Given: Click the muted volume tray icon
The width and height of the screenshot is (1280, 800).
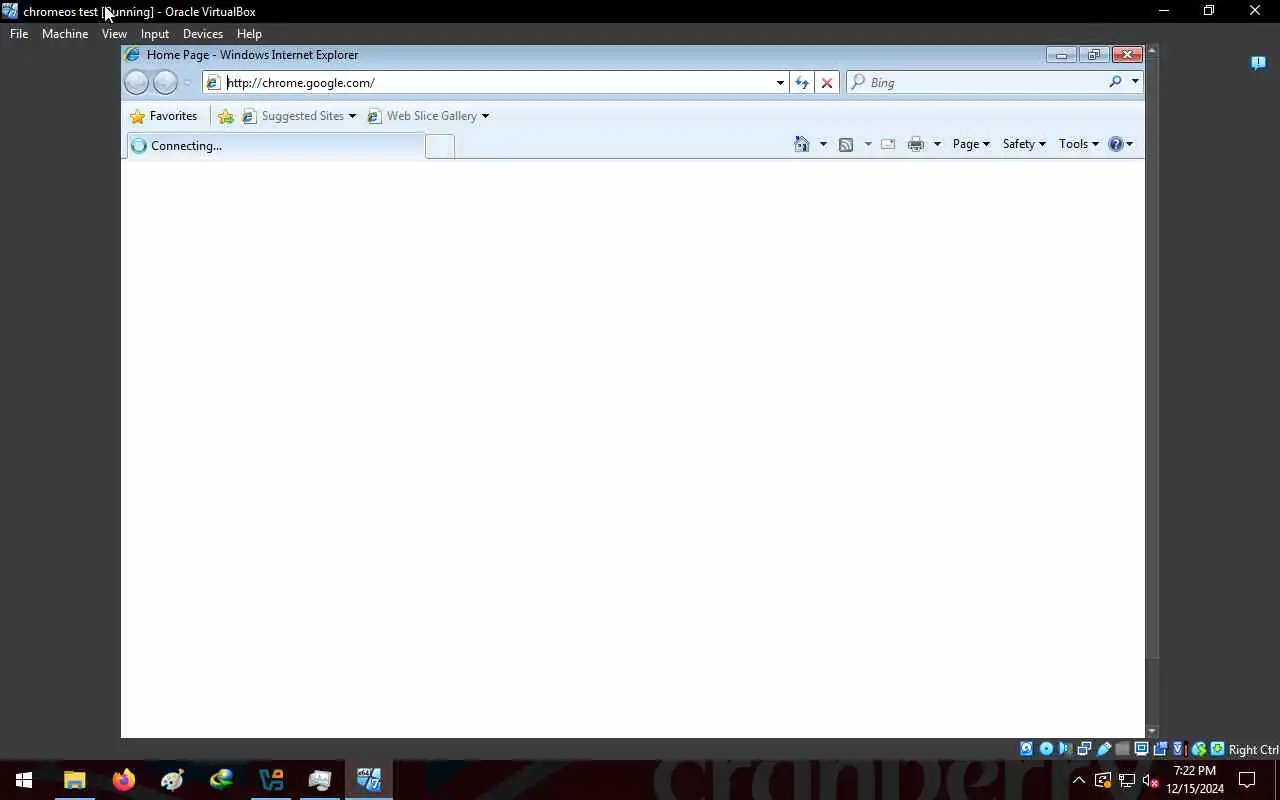Looking at the screenshot, I should pyautogui.click(x=1150, y=780).
